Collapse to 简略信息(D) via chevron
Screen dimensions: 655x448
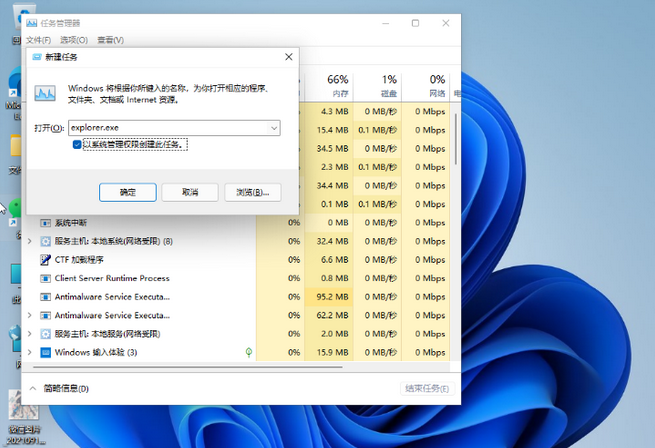[33, 389]
